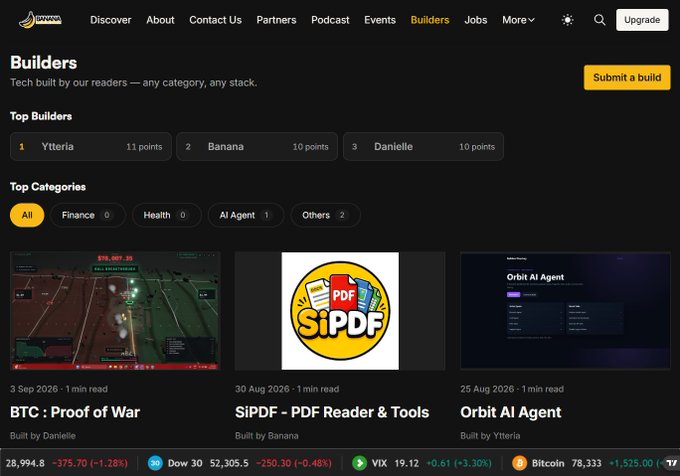
Task: Click Submit a build button
Action: point(627,78)
